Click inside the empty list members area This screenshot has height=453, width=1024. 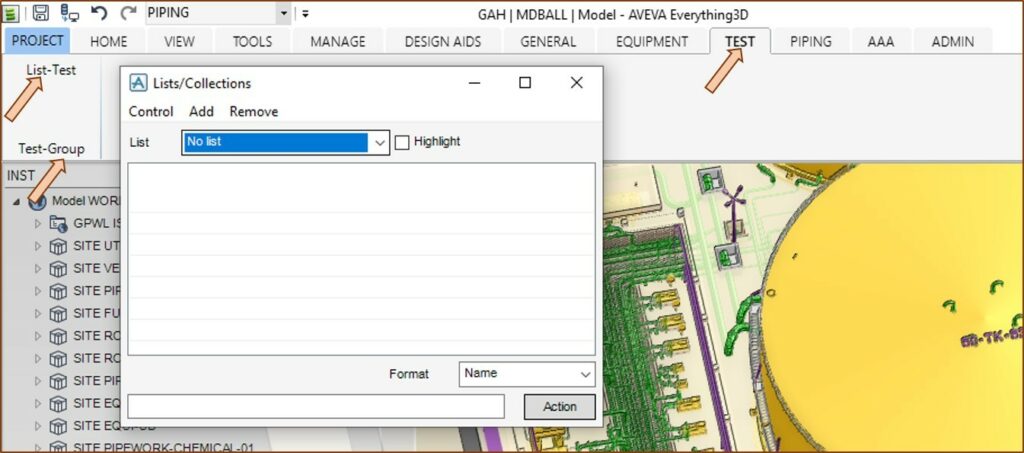pos(361,259)
